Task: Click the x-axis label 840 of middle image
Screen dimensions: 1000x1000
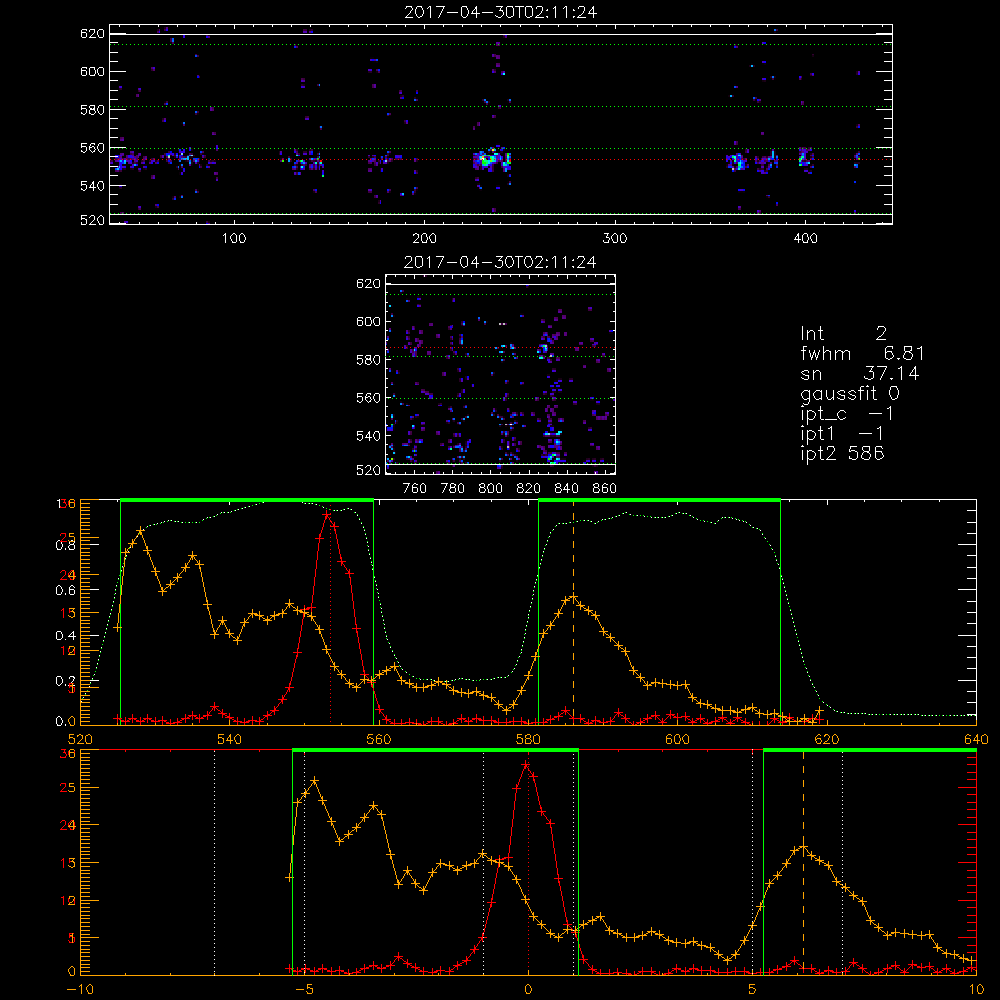Action: tap(566, 489)
